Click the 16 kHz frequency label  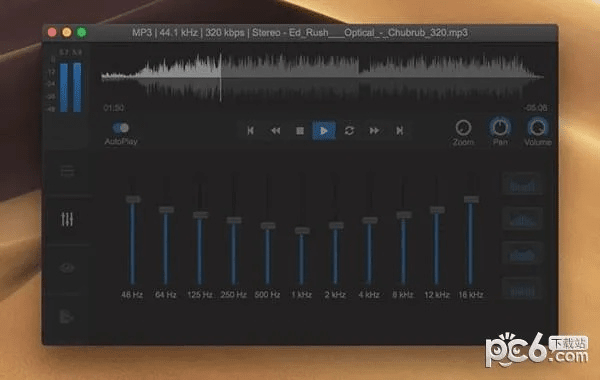click(471, 295)
